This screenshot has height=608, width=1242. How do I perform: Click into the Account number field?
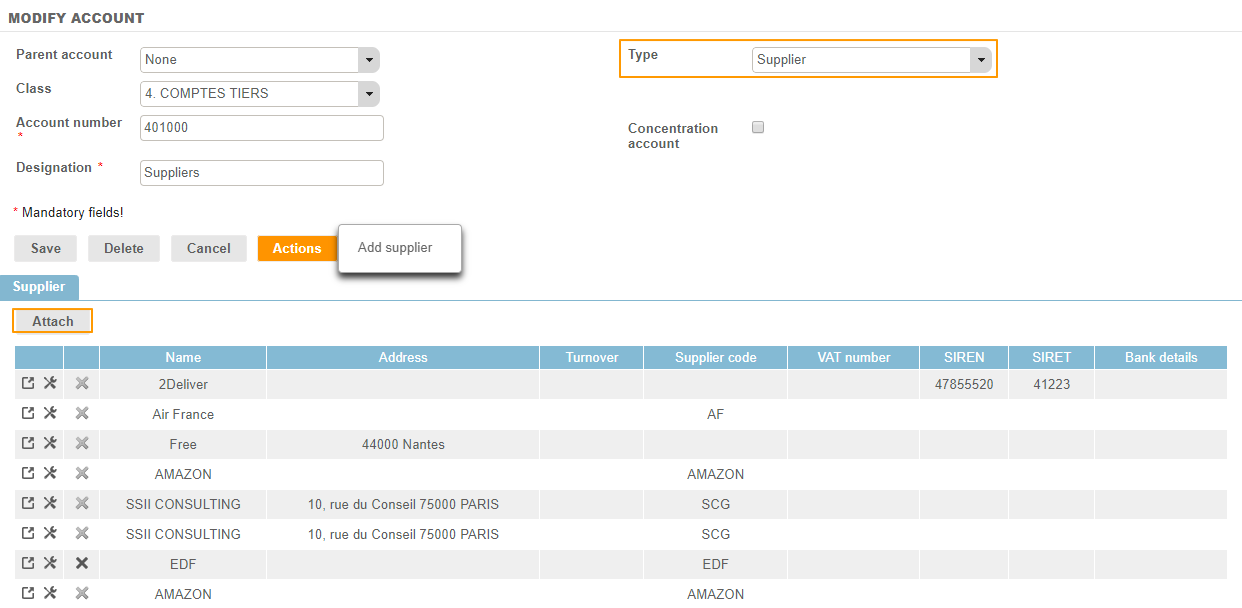[262, 128]
